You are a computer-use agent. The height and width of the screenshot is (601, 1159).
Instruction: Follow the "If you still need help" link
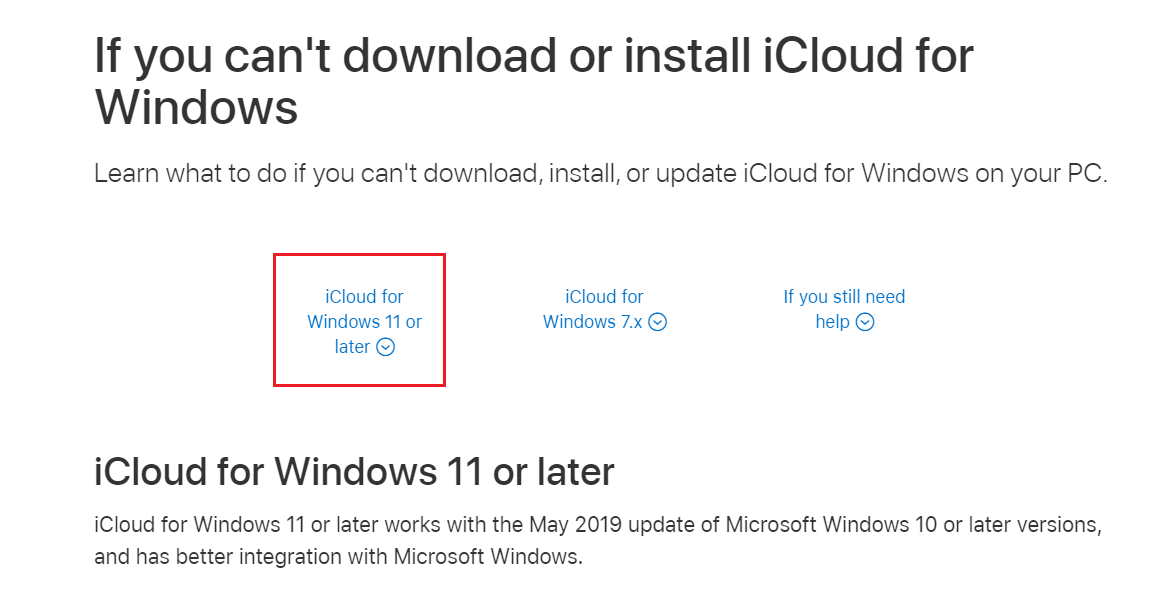(844, 309)
